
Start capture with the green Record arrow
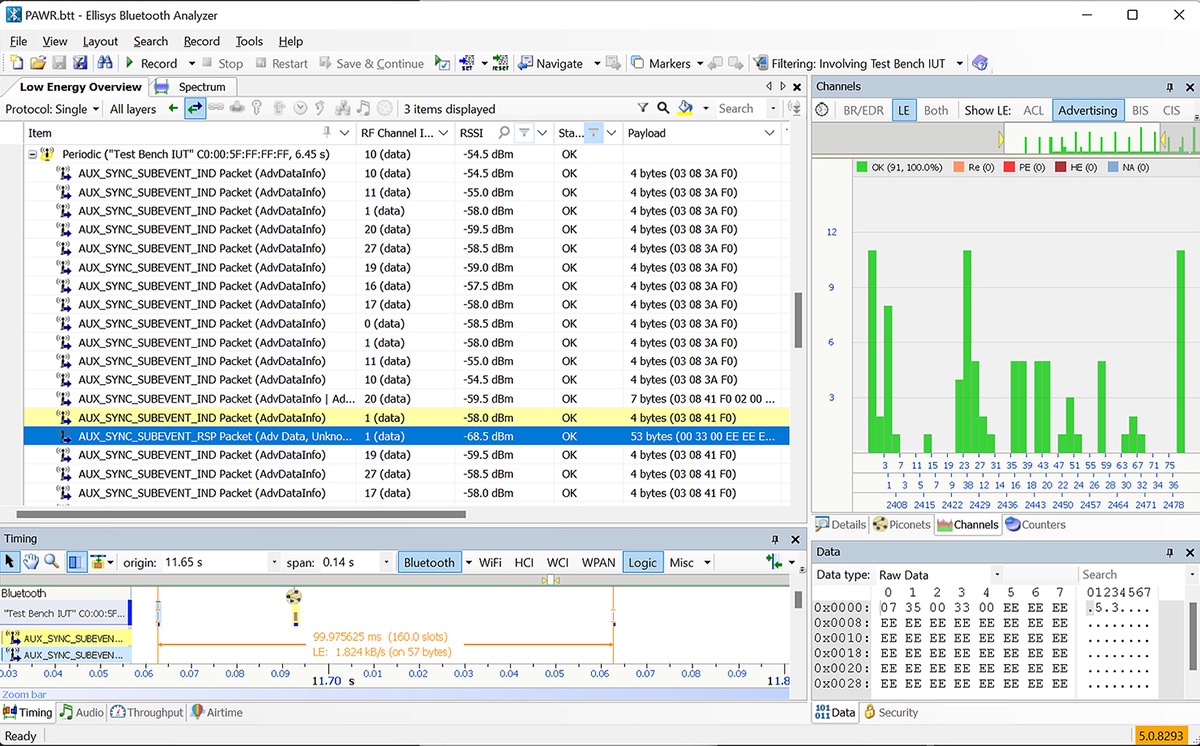[129, 63]
